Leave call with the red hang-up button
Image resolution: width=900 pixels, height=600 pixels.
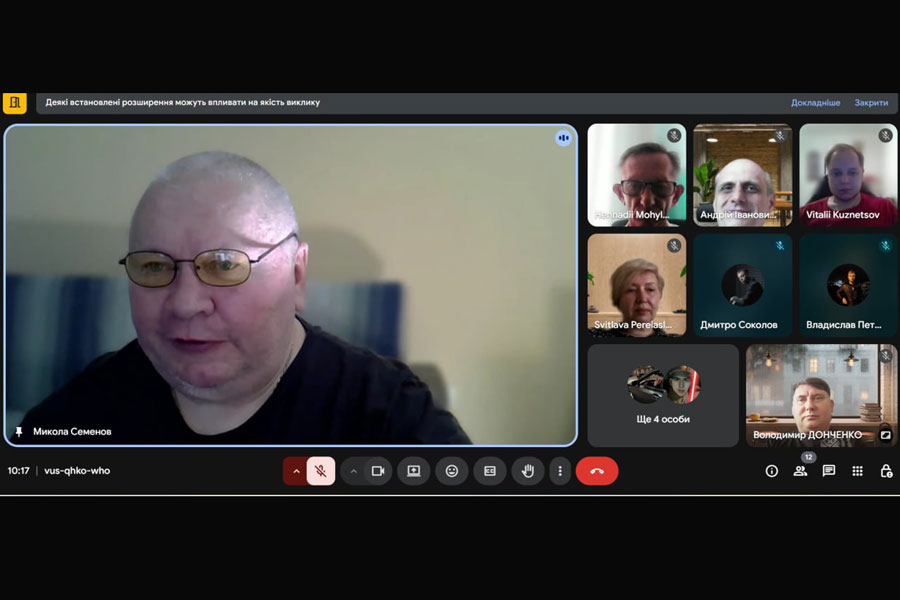point(597,471)
